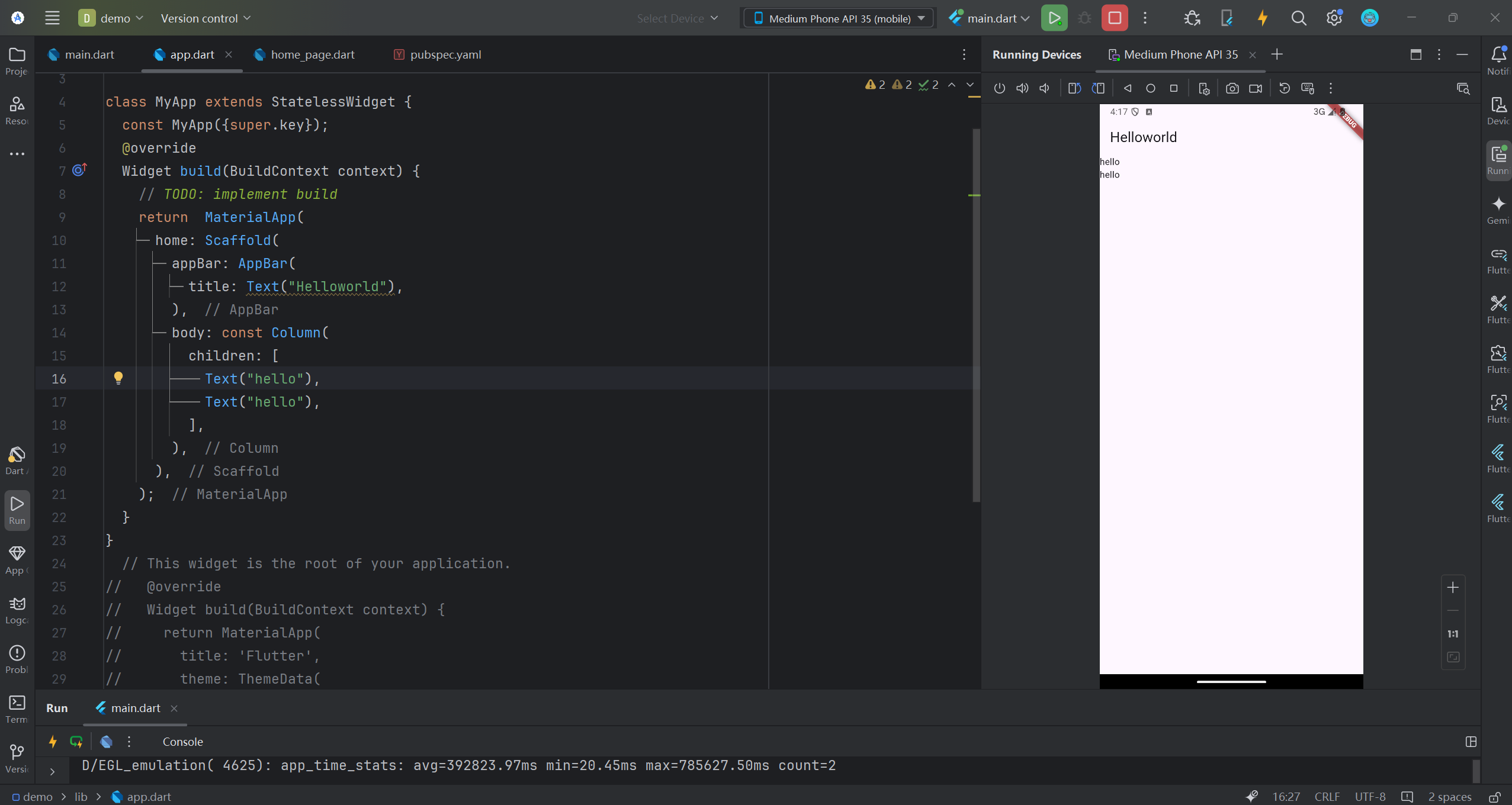This screenshot has height=805, width=1512.
Task: Open the Search Everywhere magnifier
Action: tap(1298, 18)
